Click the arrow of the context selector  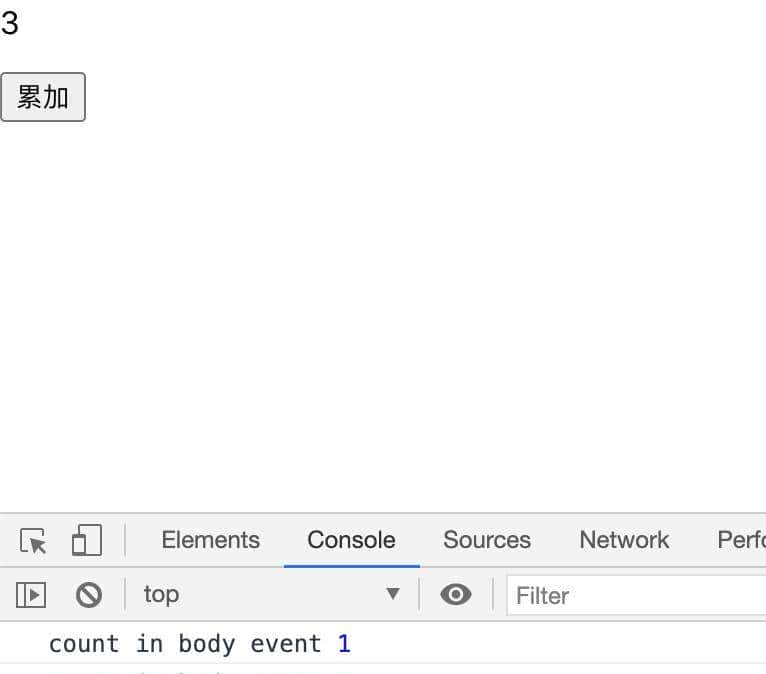click(x=393, y=595)
